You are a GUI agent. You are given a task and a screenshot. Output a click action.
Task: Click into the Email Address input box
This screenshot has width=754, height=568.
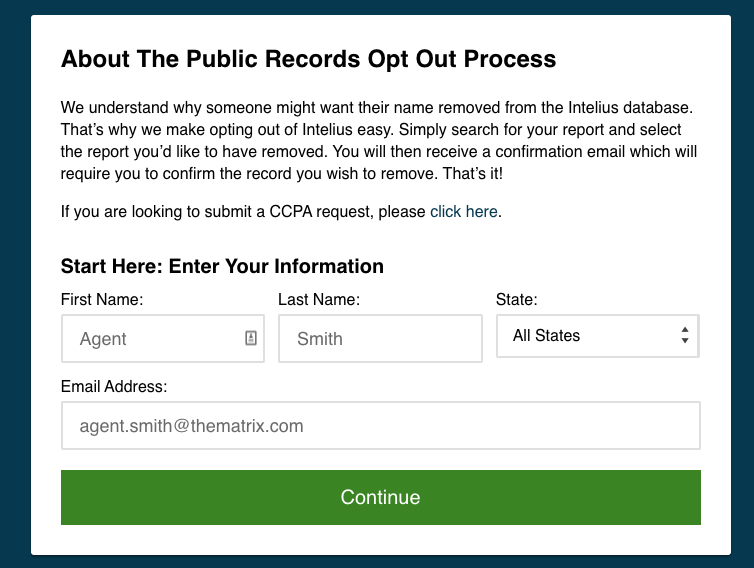coord(380,426)
